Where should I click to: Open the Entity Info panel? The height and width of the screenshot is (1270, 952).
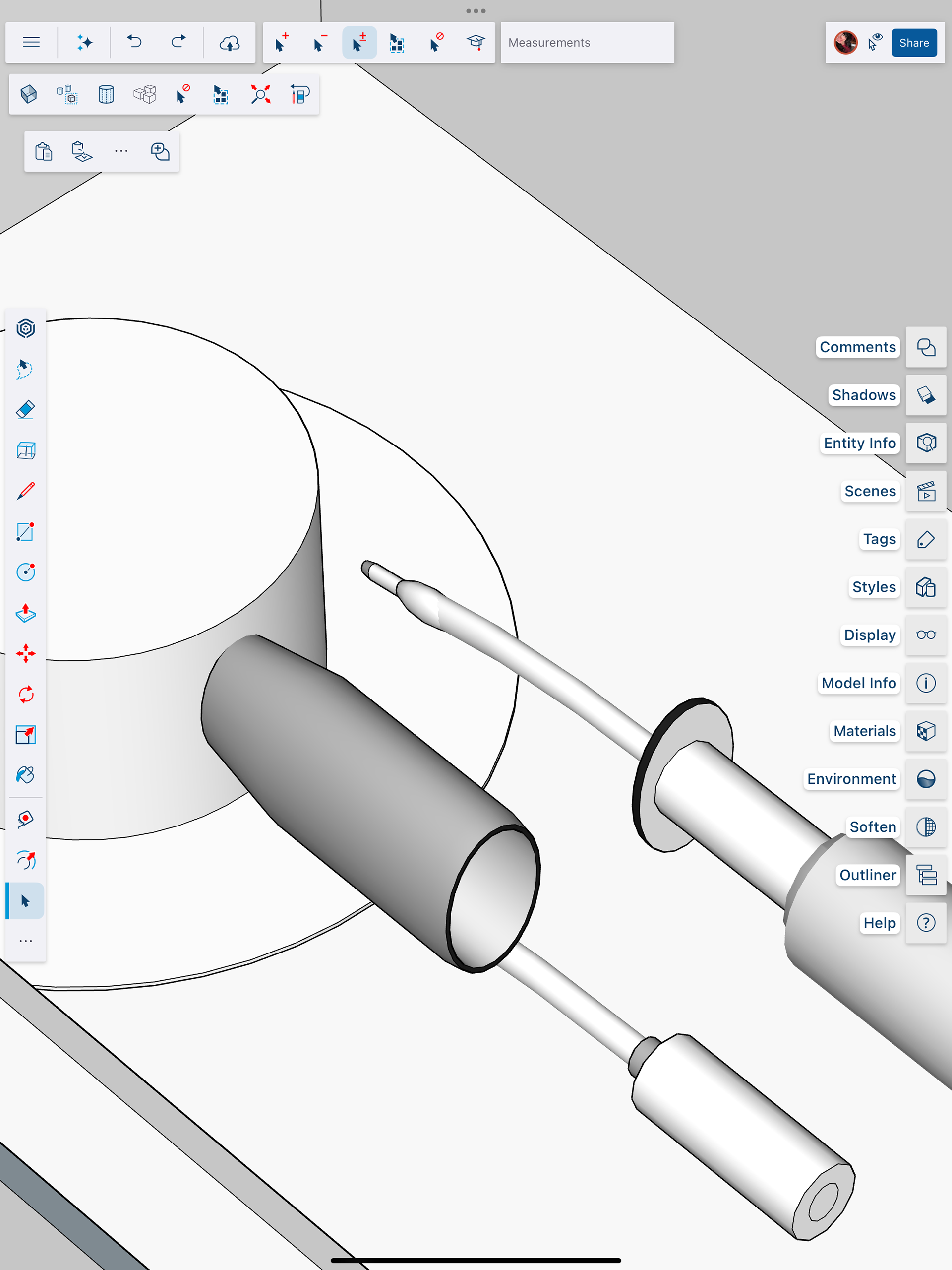(926, 443)
